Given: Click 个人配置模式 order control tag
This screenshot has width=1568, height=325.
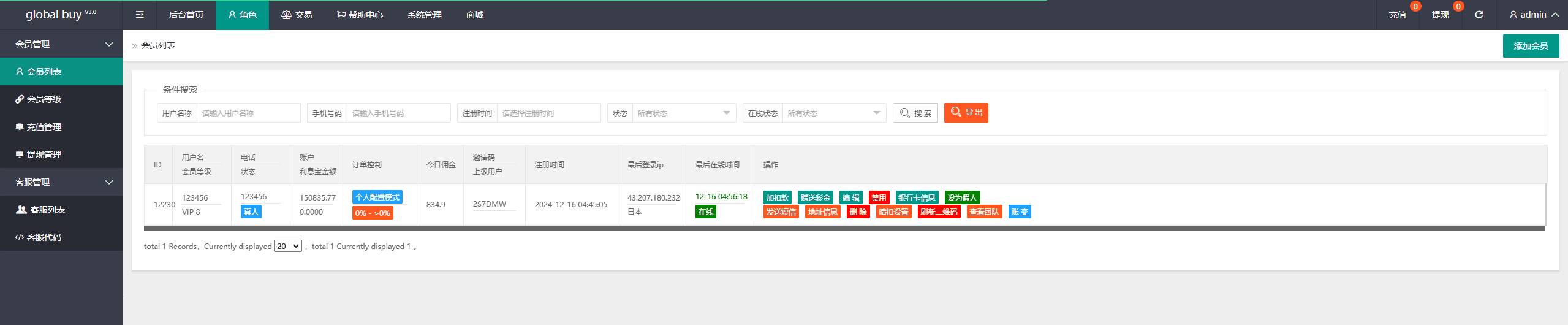Looking at the screenshot, I should point(377,197).
